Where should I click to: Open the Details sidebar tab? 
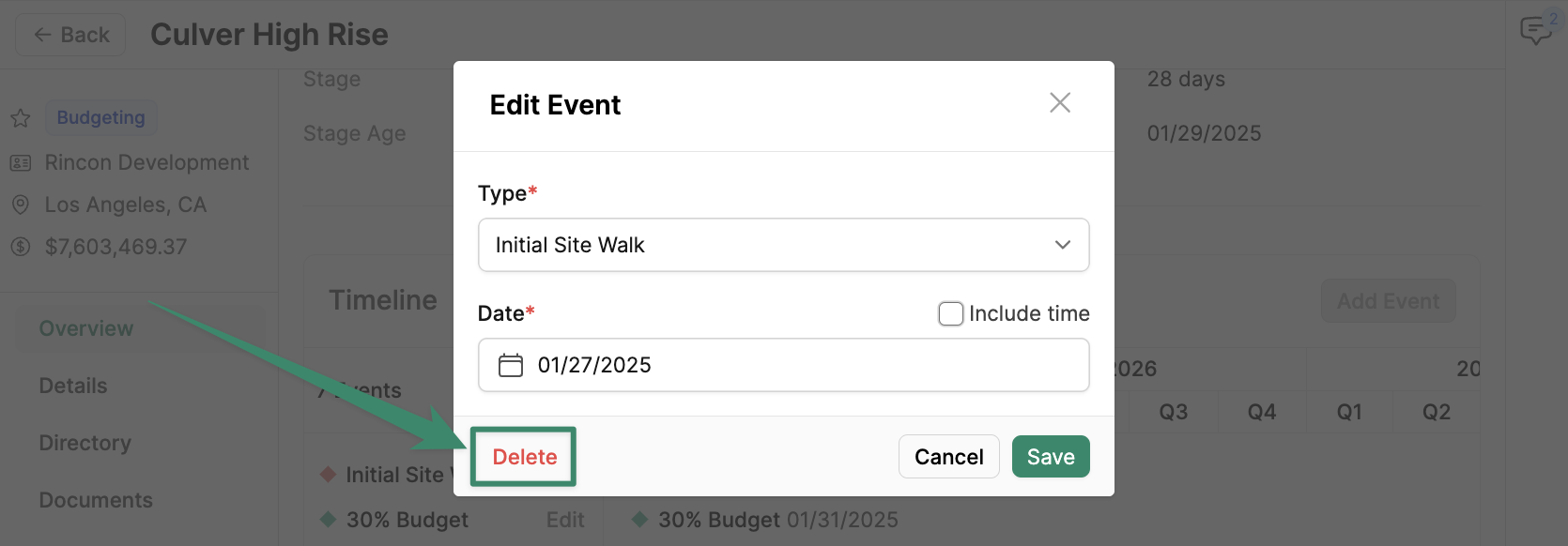click(73, 386)
